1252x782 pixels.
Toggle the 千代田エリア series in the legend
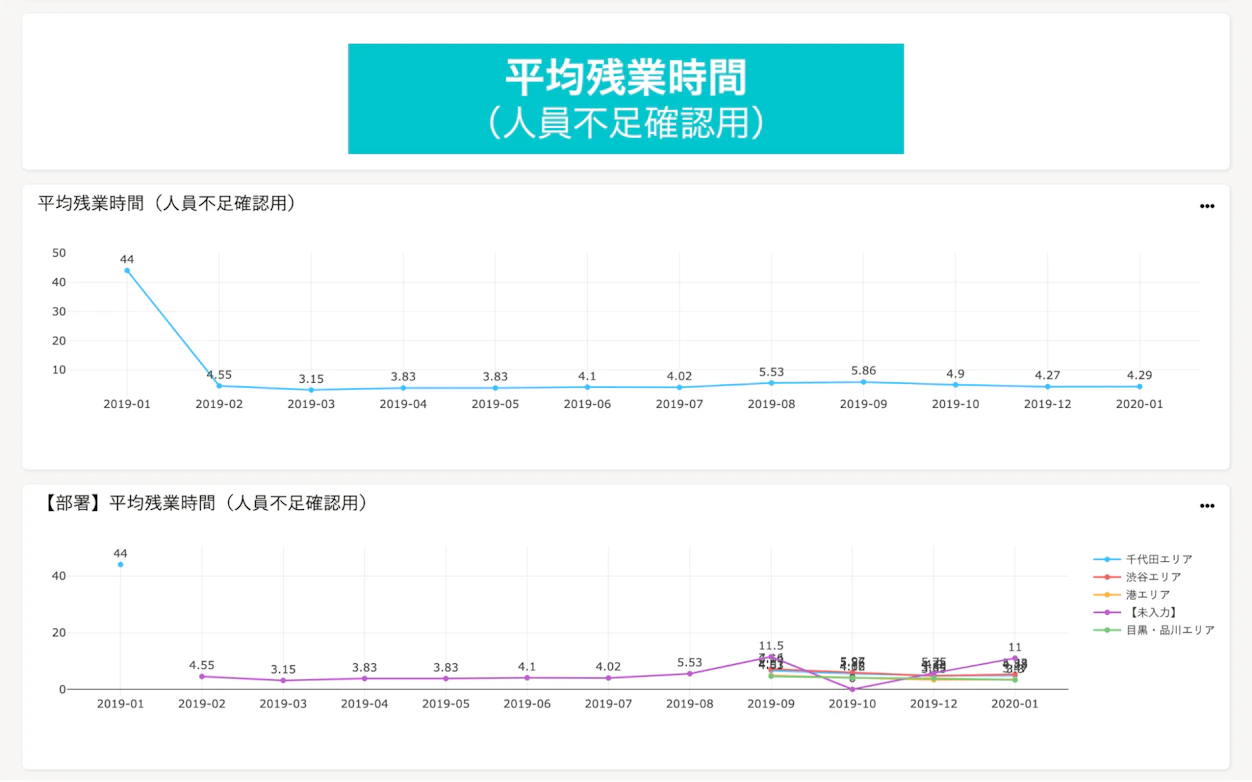point(1143,560)
